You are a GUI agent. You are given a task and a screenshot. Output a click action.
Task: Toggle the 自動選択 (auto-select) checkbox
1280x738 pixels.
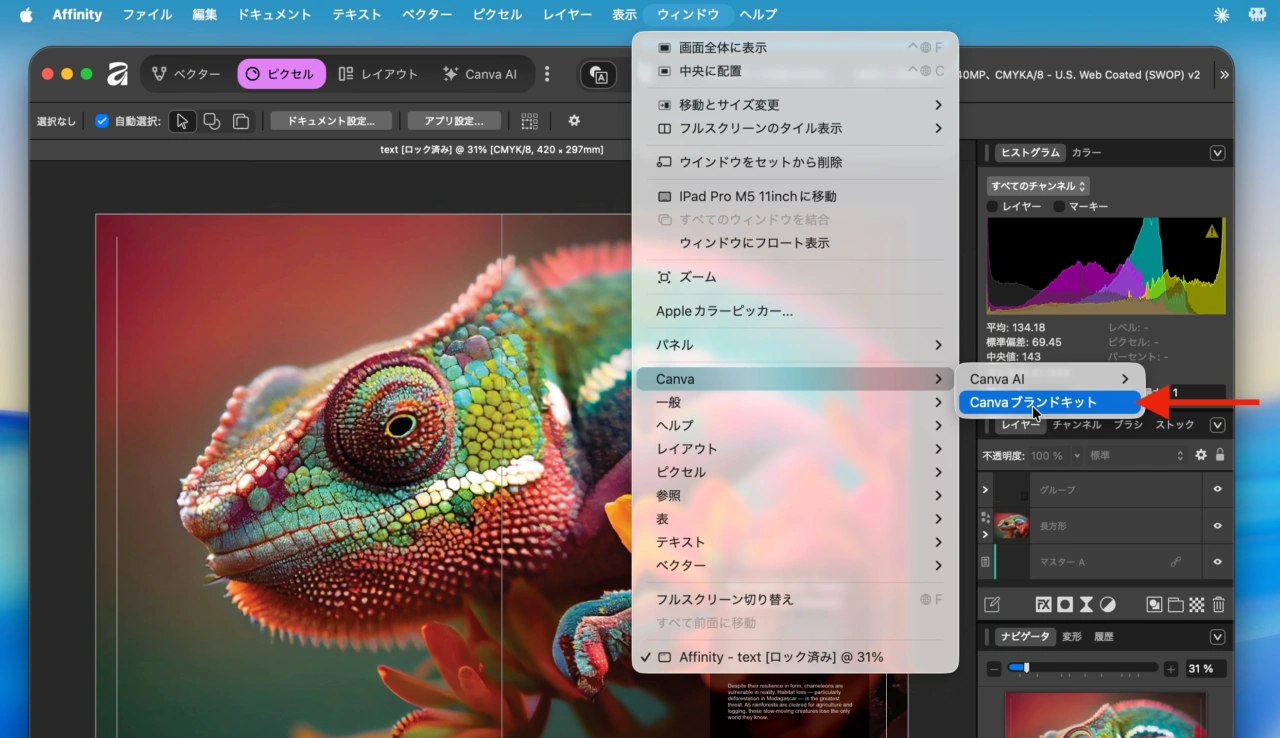101,121
